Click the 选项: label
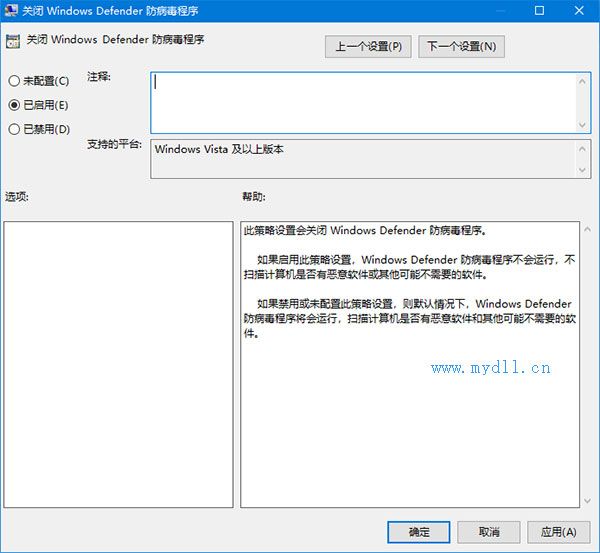This screenshot has width=600, height=553. point(16,197)
